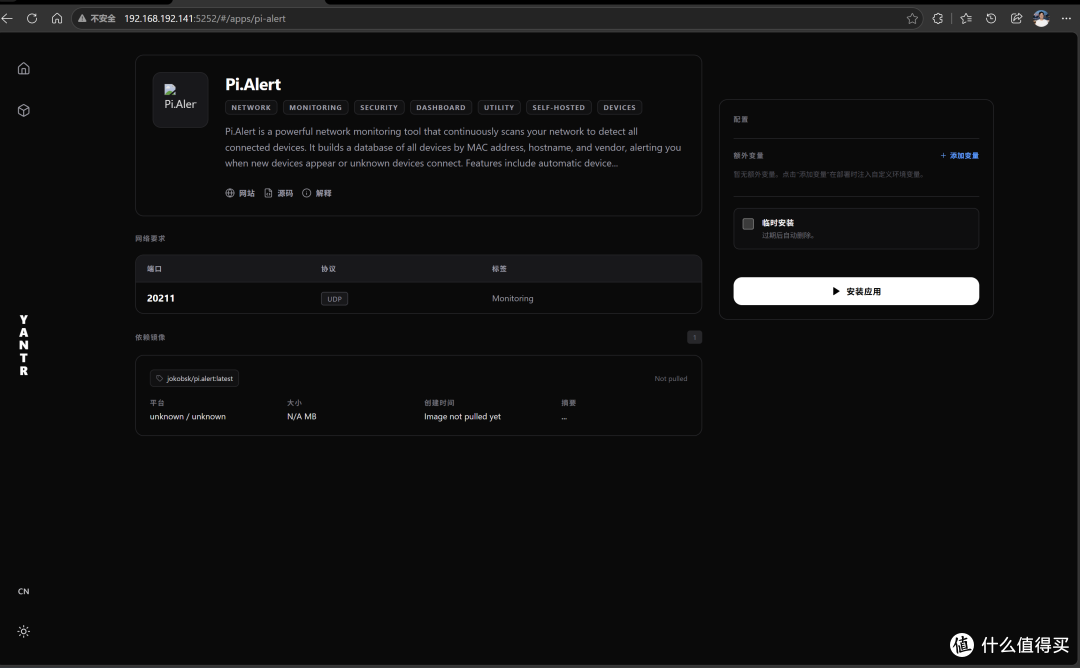Image resolution: width=1080 pixels, height=668 pixels.
Task: Open the browser extensions icon
Action: click(937, 19)
